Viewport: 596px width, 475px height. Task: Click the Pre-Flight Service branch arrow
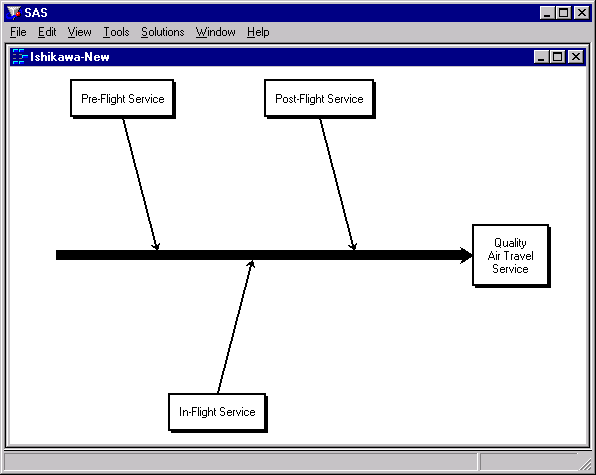pos(140,184)
